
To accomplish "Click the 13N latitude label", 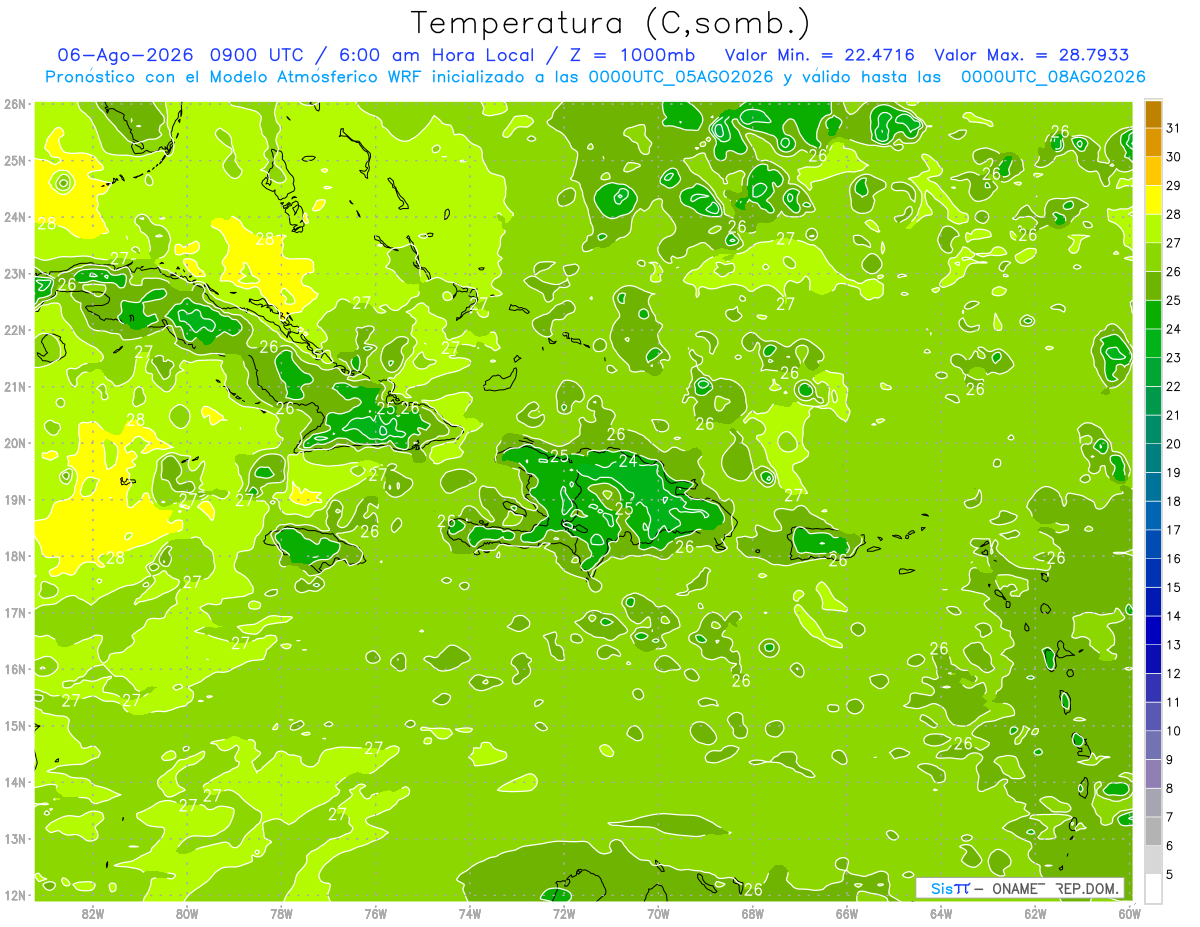I will point(15,838).
